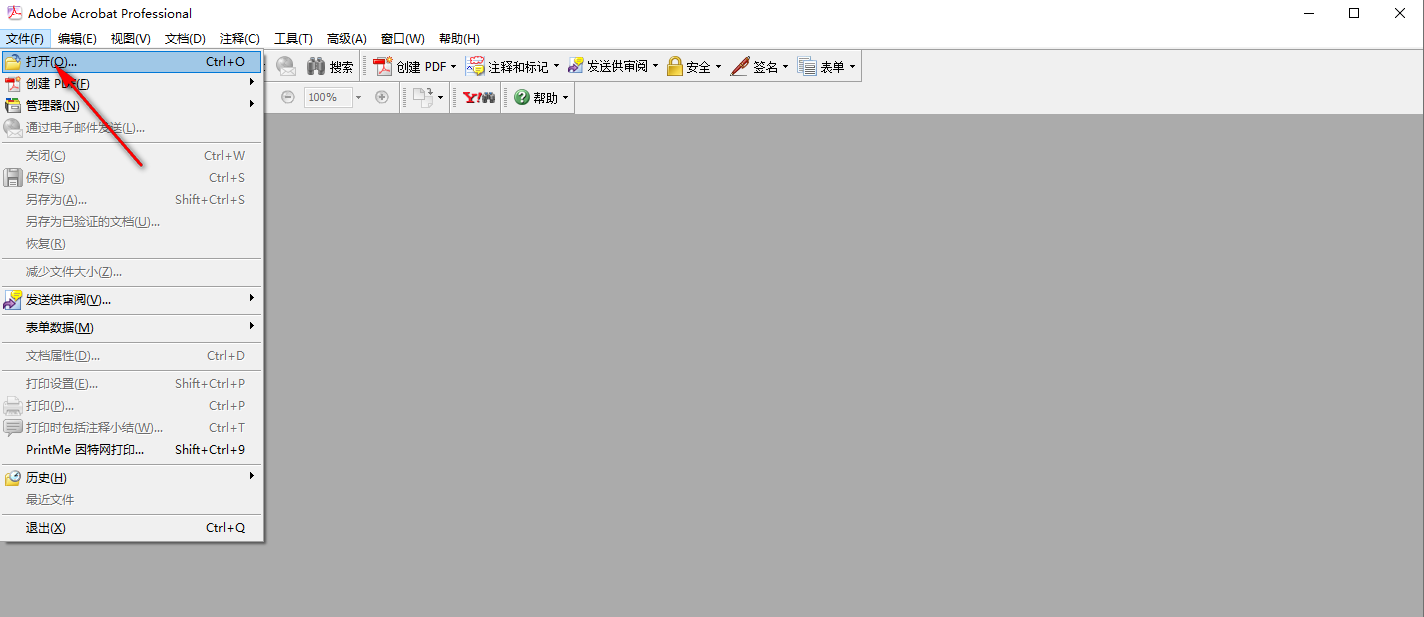Click the green Help (帮助) question mark icon

pyautogui.click(x=521, y=98)
